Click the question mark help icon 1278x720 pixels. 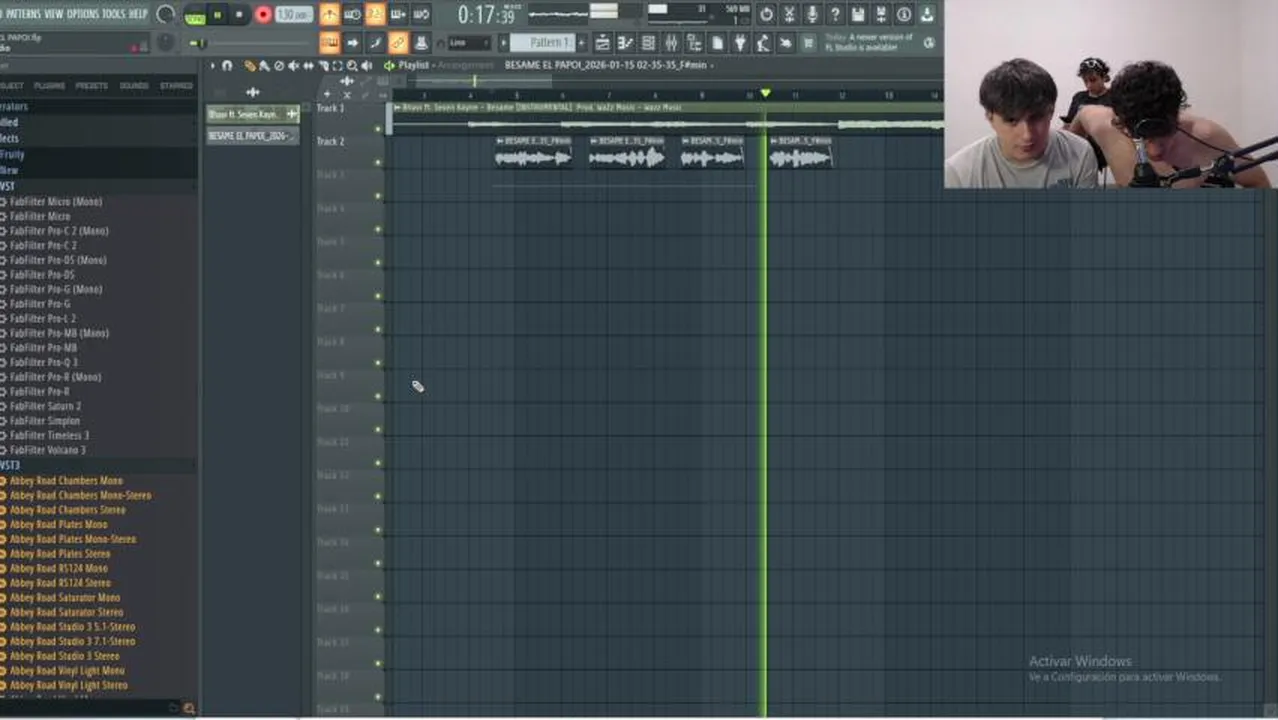pos(835,14)
